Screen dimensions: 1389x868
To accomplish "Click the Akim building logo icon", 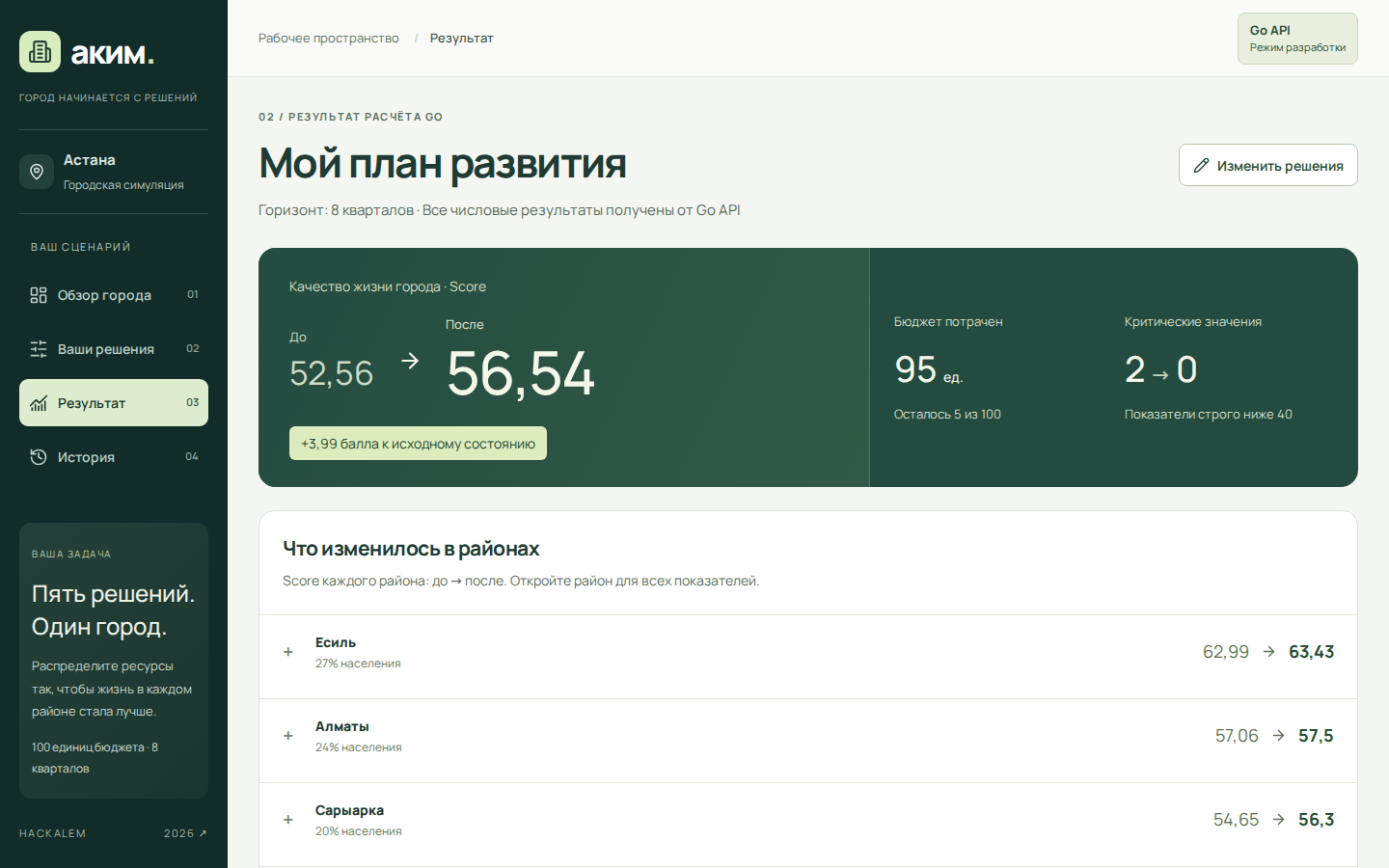I will click(40, 52).
